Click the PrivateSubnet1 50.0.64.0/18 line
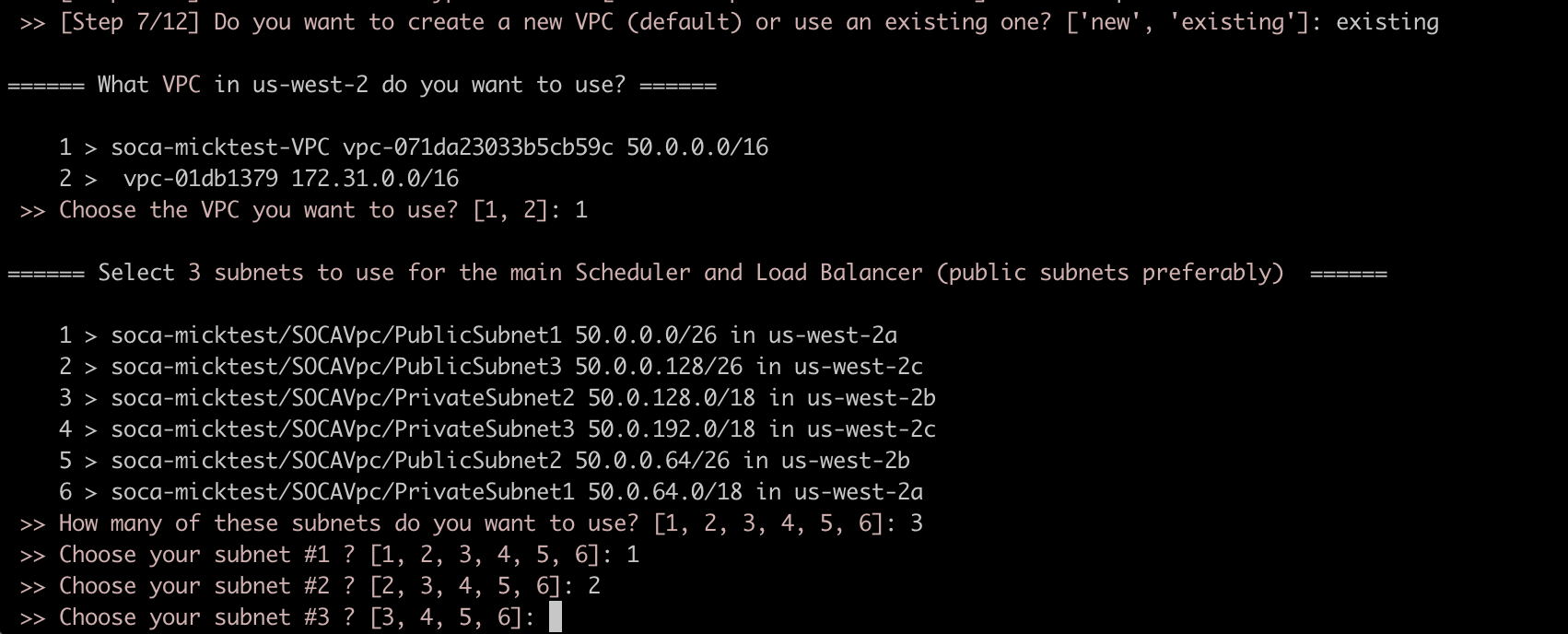Viewport: 1568px width, 634px height. [516, 492]
